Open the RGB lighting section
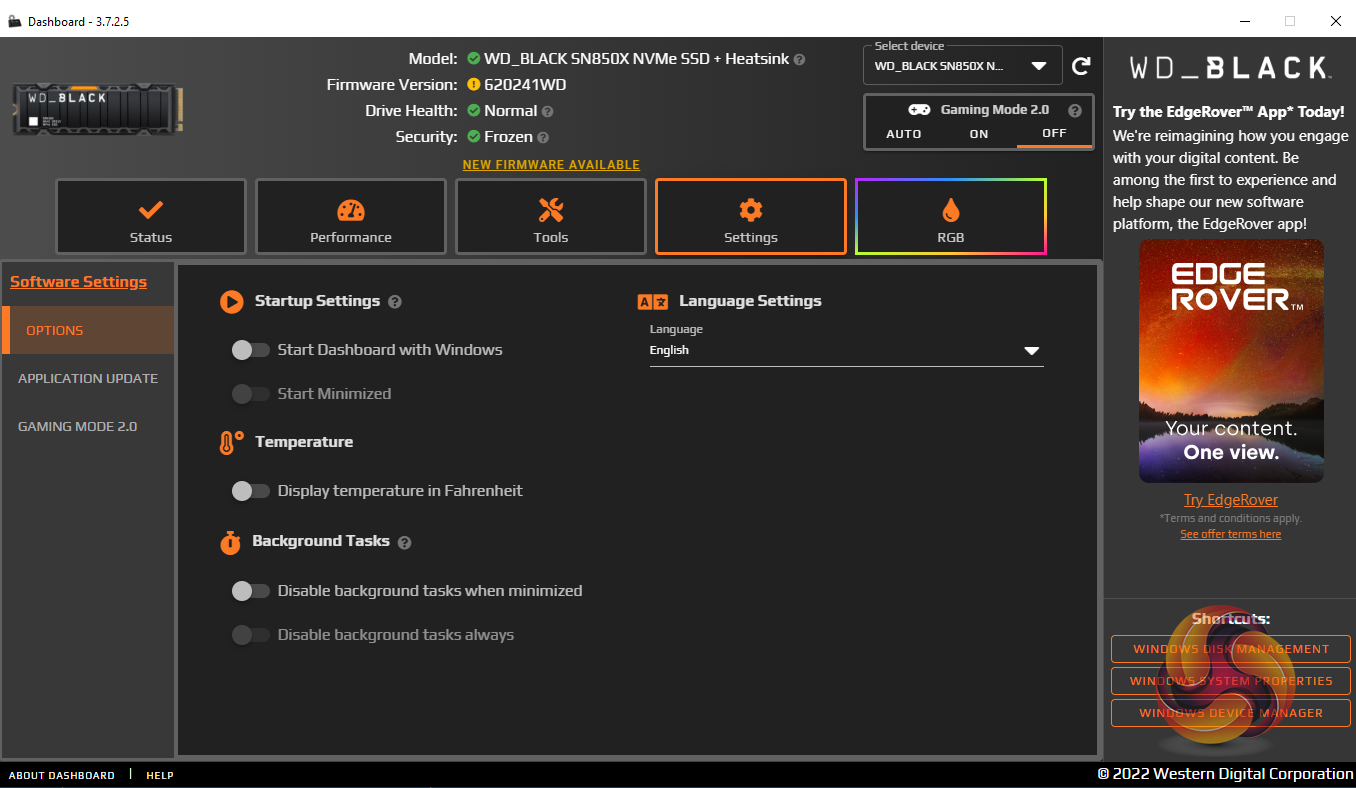This screenshot has height=788, width=1356. click(950, 216)
